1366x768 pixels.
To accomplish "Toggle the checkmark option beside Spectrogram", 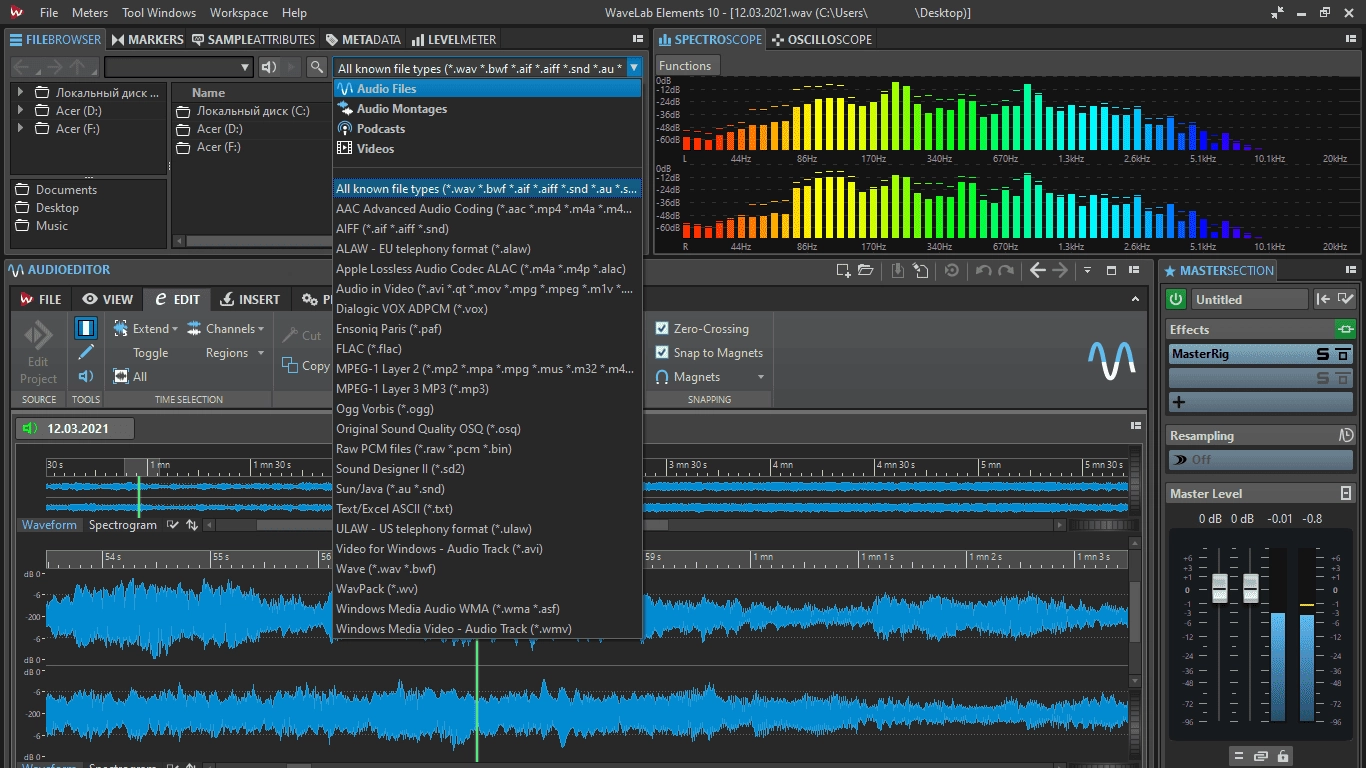I will pyautogui.click(x=173, y=525).
